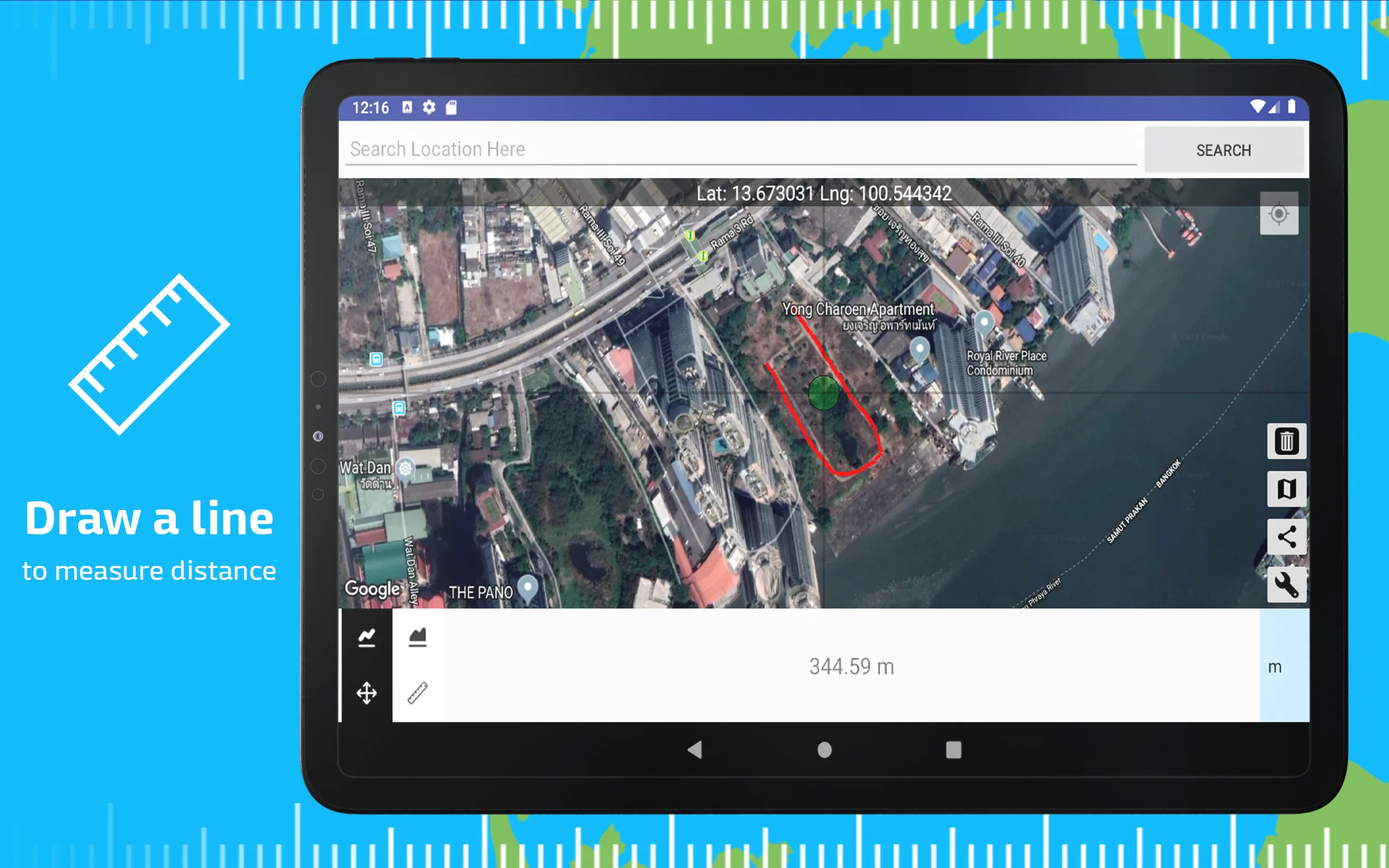Delete drawing with trash icon
This screenshot has height=868, width=1389.
(1286, 441)
